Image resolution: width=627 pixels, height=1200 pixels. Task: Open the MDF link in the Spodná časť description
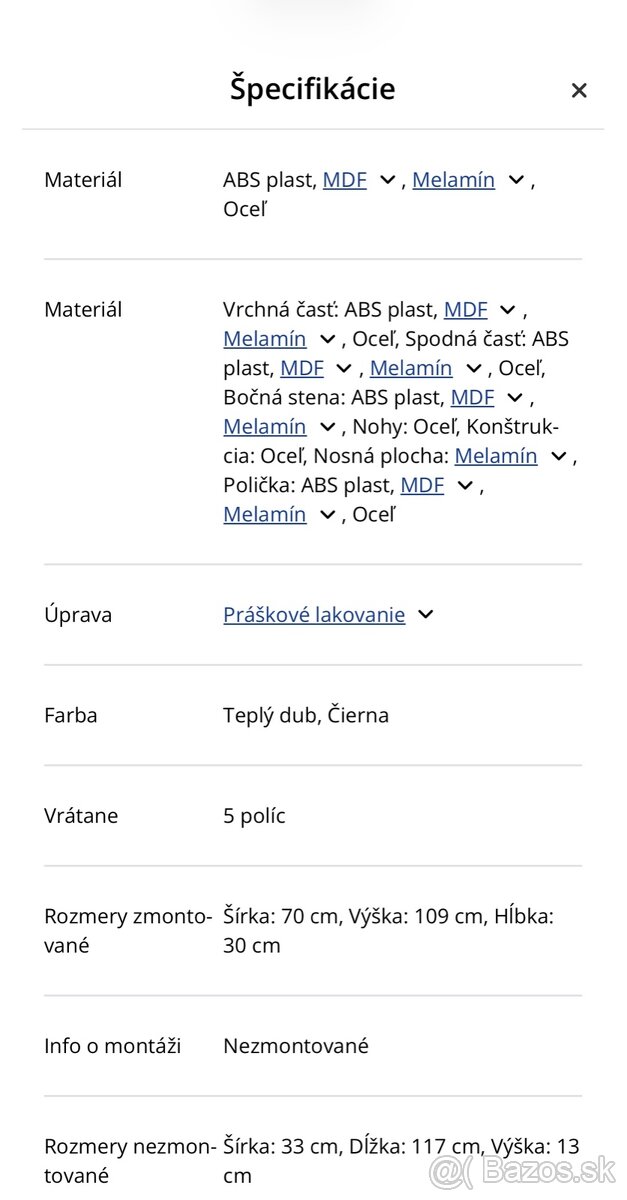coord(302,368)
